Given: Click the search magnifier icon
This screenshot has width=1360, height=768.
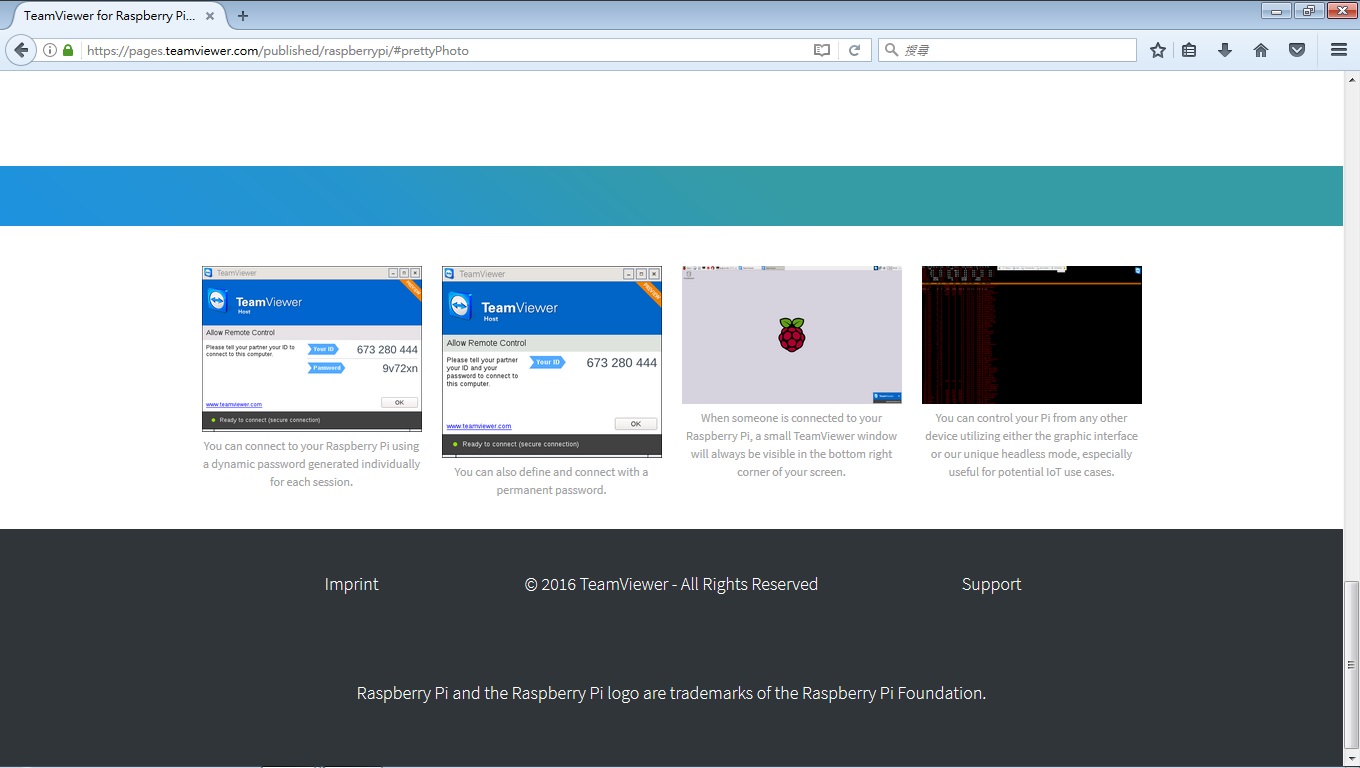Looking at the screenshot, I should pos(891,50).
